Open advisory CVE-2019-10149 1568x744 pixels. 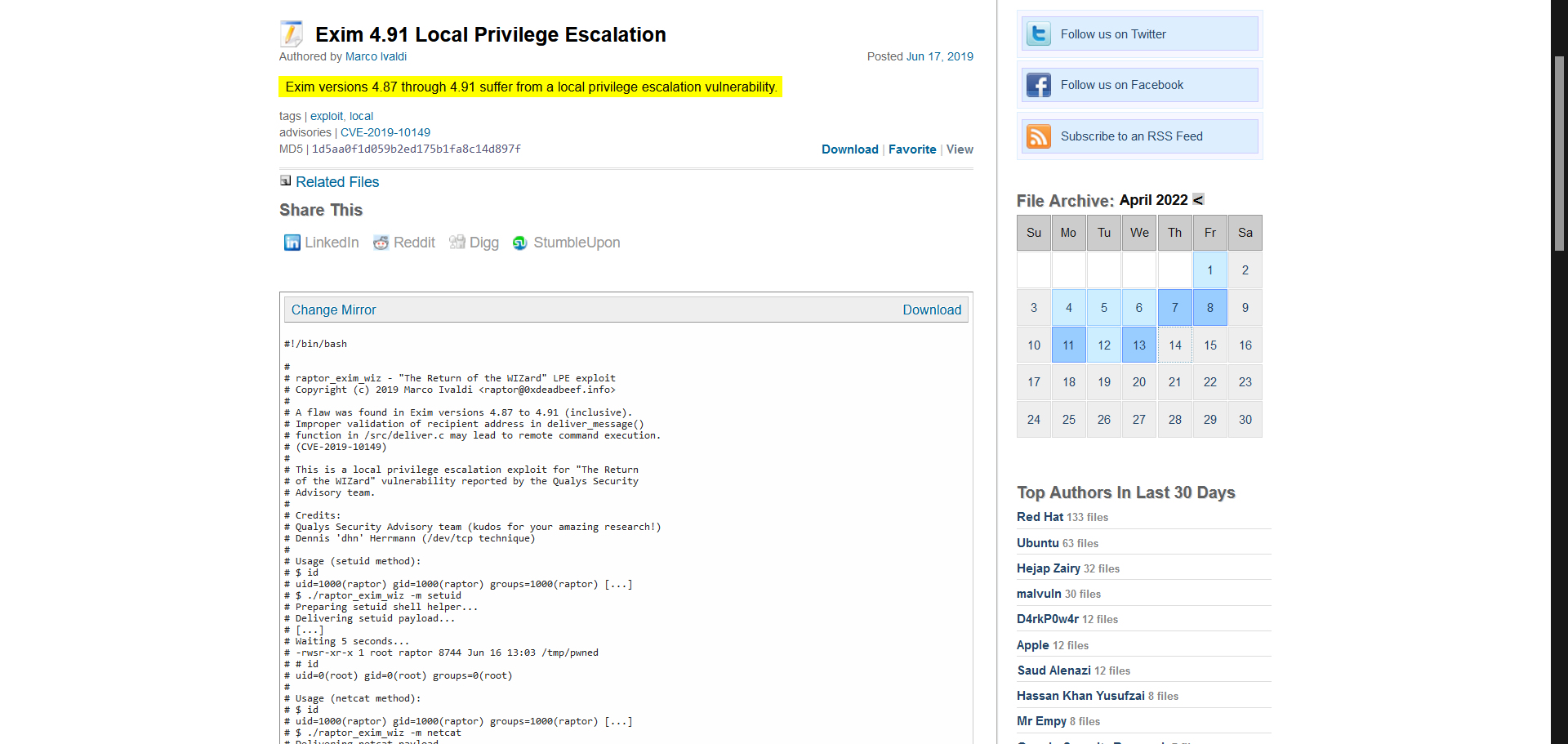385,132
